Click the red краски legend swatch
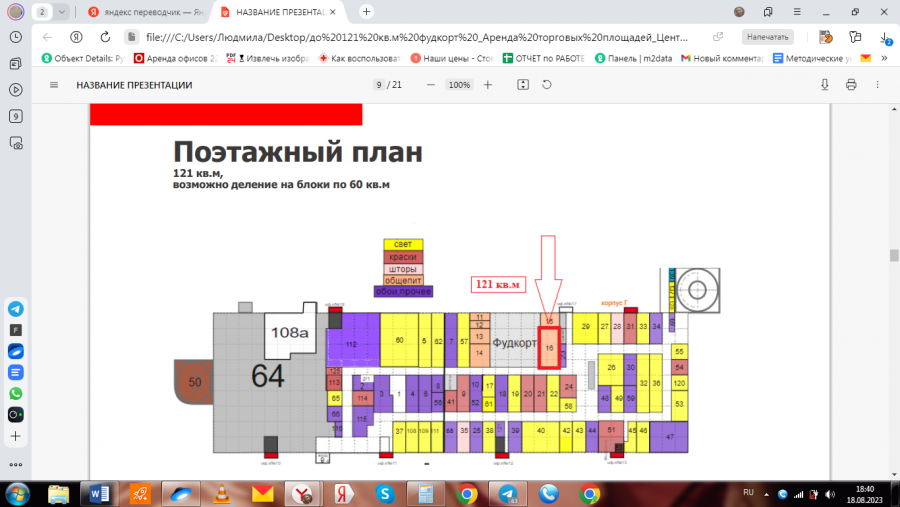 [x=403, y=257]
